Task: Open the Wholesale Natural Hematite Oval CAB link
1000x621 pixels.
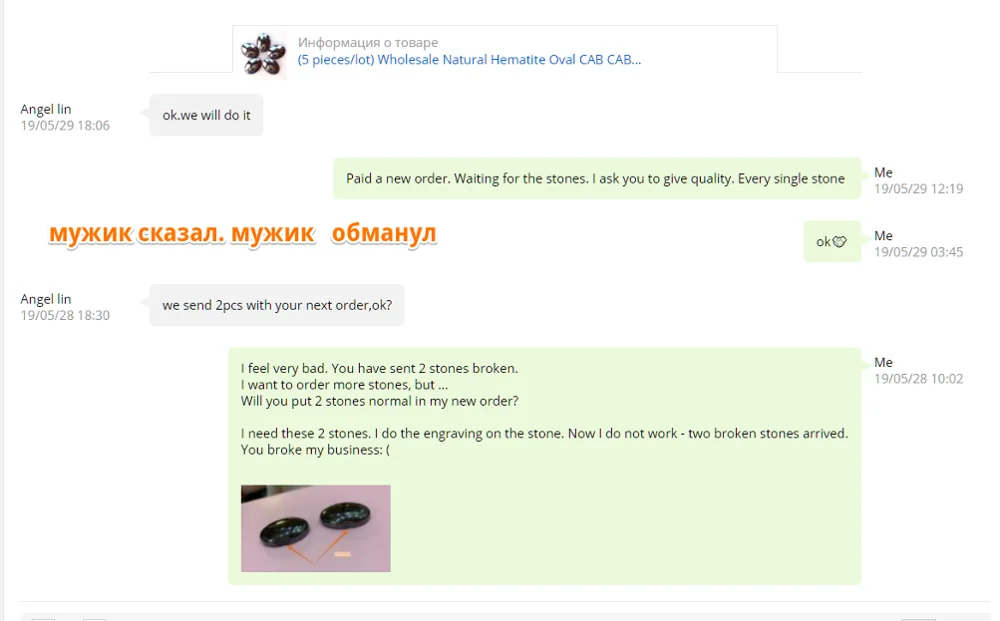Action: (469, 60)
